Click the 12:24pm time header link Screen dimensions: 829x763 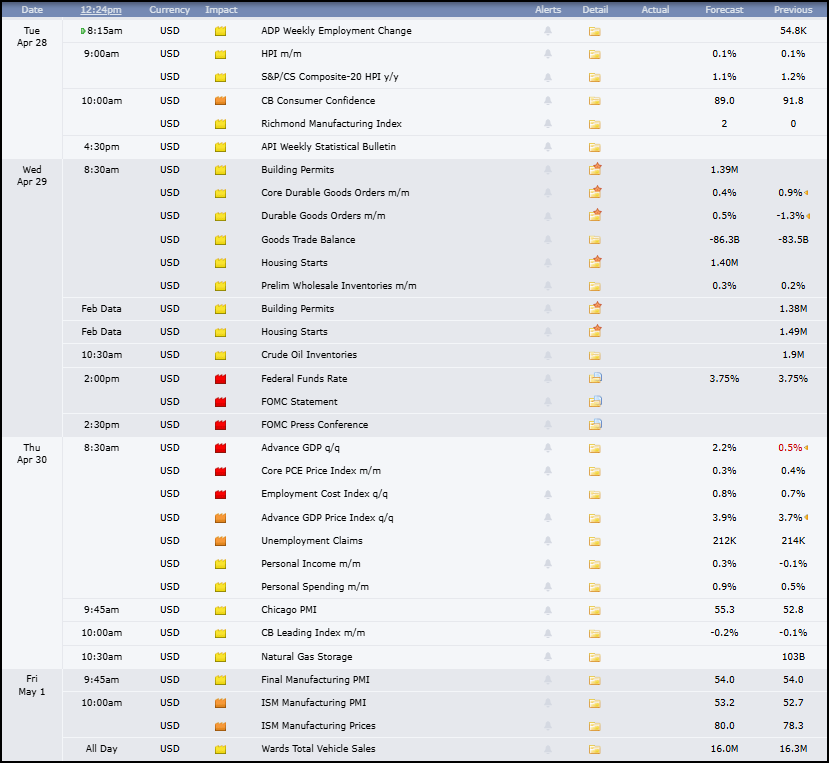pos(101,10)
